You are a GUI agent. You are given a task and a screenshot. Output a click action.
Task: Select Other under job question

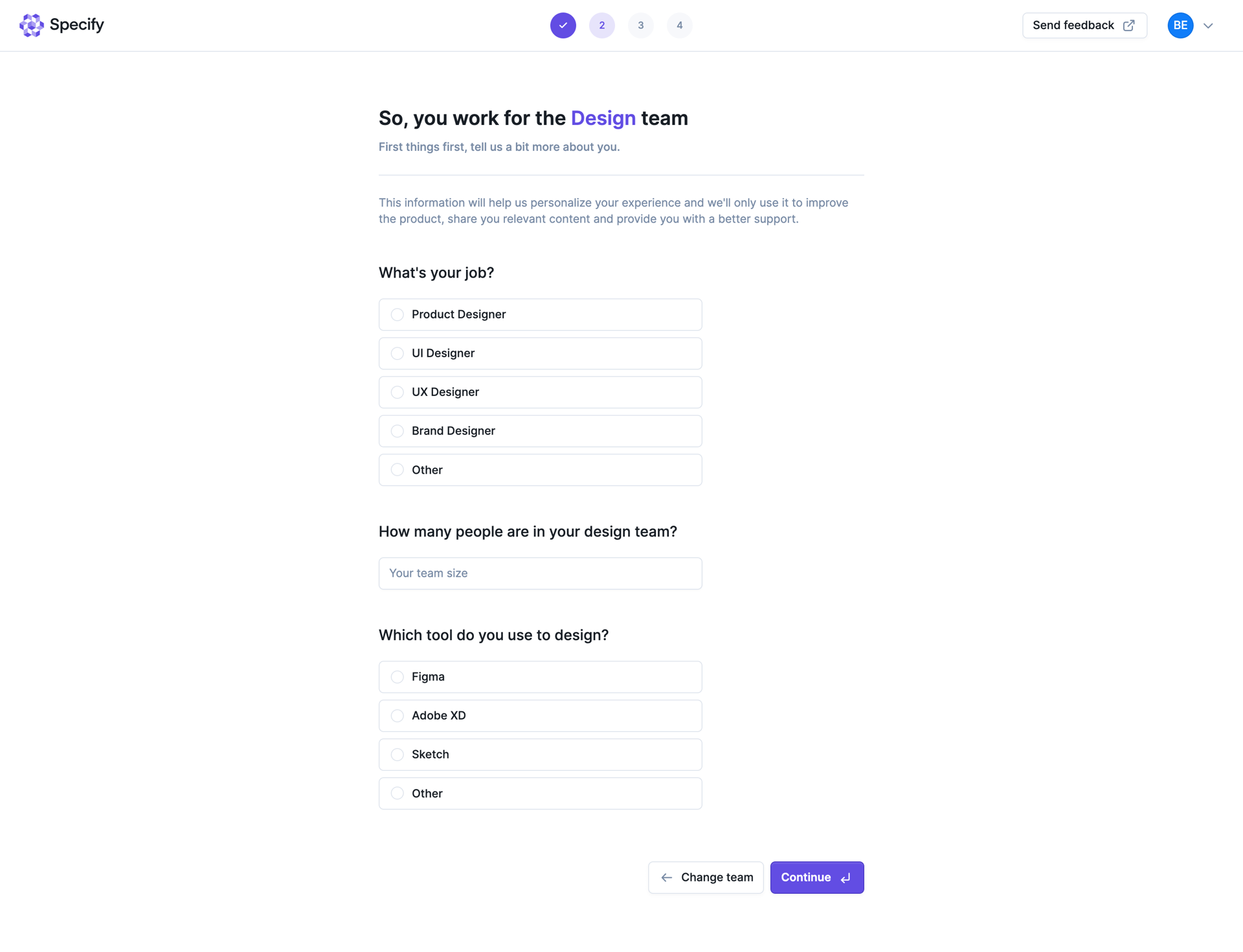tap(397, 470)
